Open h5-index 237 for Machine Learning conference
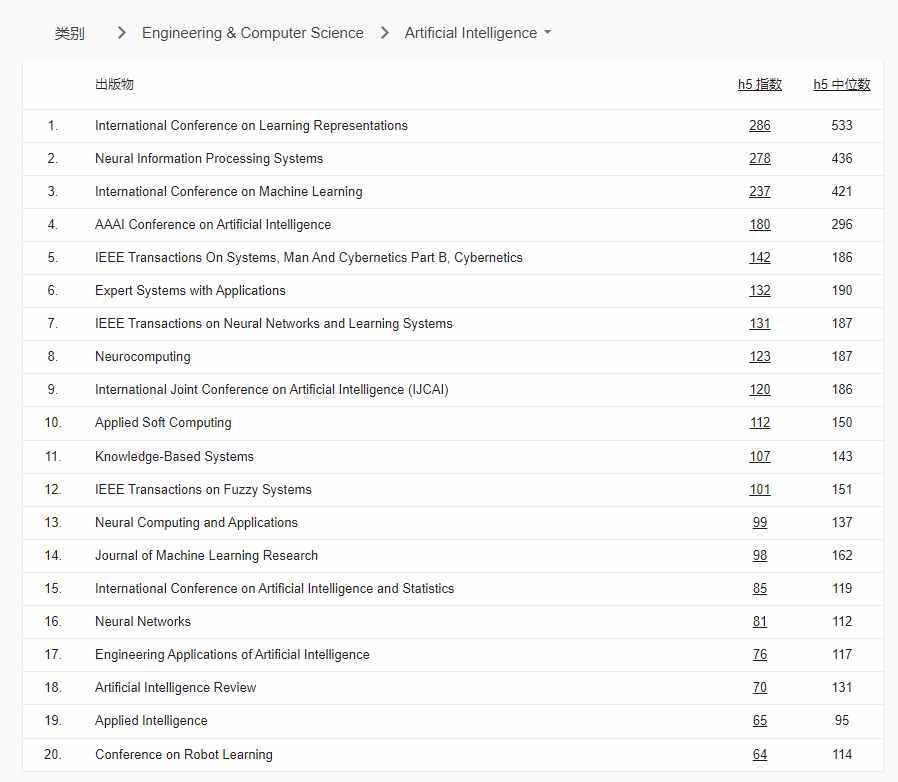 [x=760, y=191]
